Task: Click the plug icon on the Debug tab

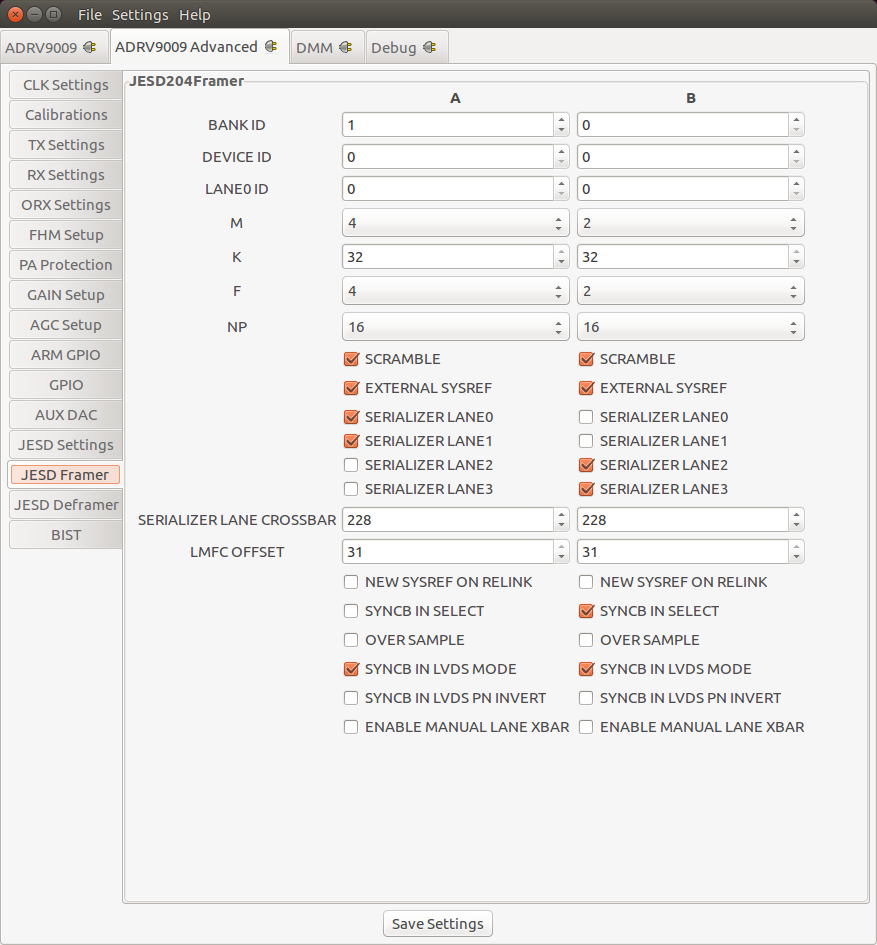Action: click(x=428, y=46)
